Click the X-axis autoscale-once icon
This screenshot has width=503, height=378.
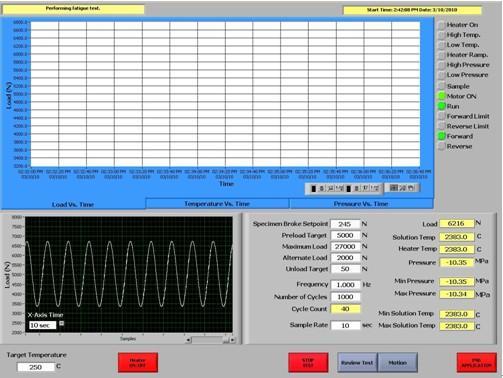point(330,189)
